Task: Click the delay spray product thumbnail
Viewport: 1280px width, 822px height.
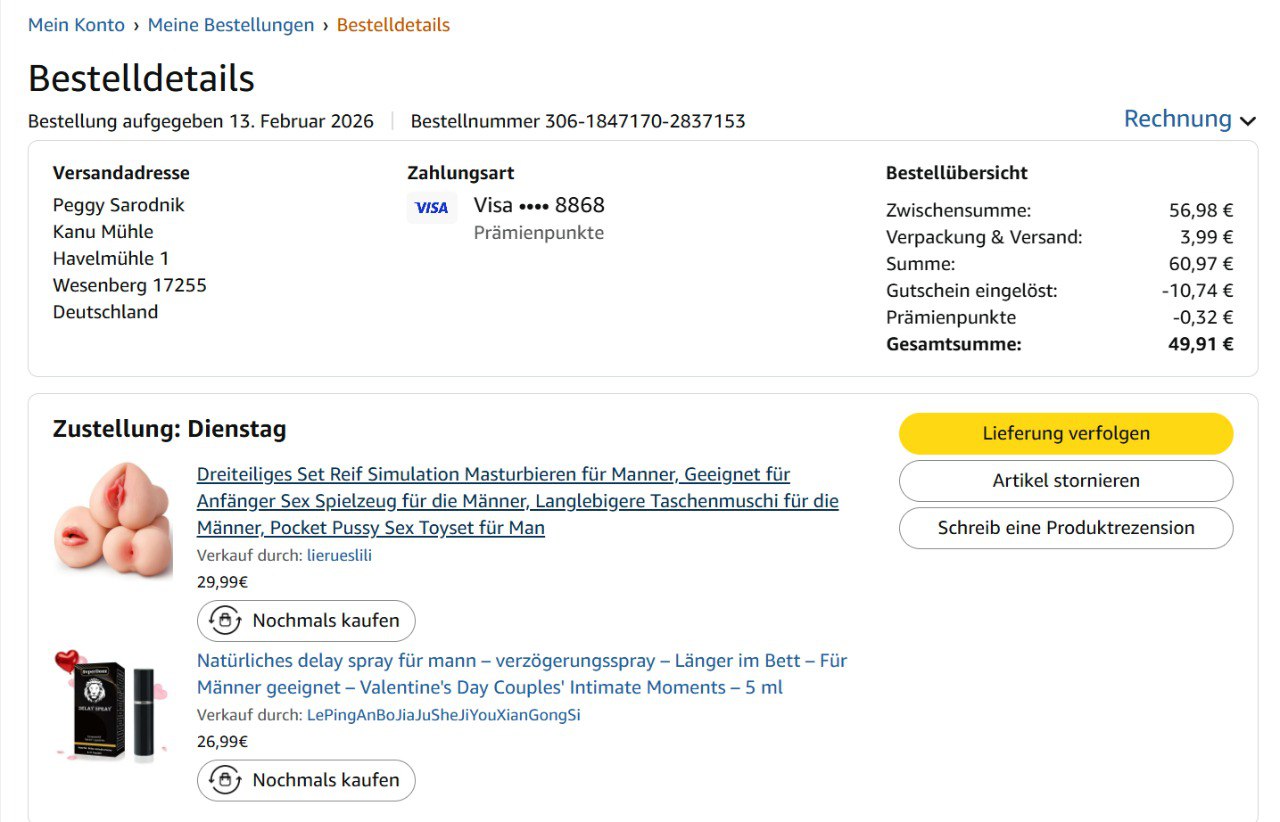Action: pyautogui.click(x=110, y=706)
